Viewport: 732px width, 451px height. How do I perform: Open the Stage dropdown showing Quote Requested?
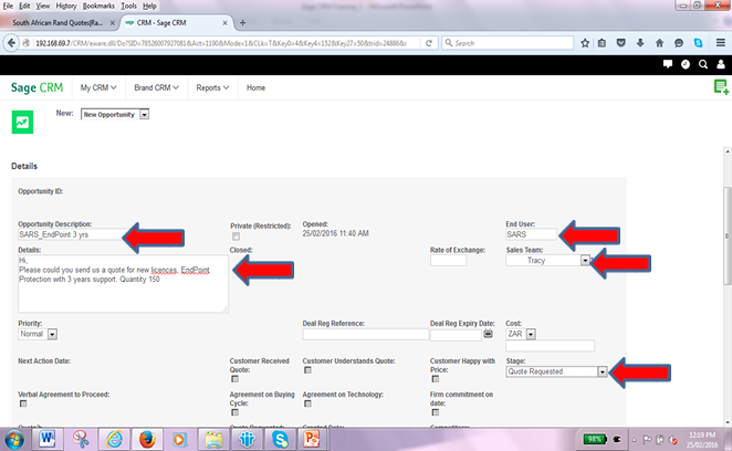[556, 372]
